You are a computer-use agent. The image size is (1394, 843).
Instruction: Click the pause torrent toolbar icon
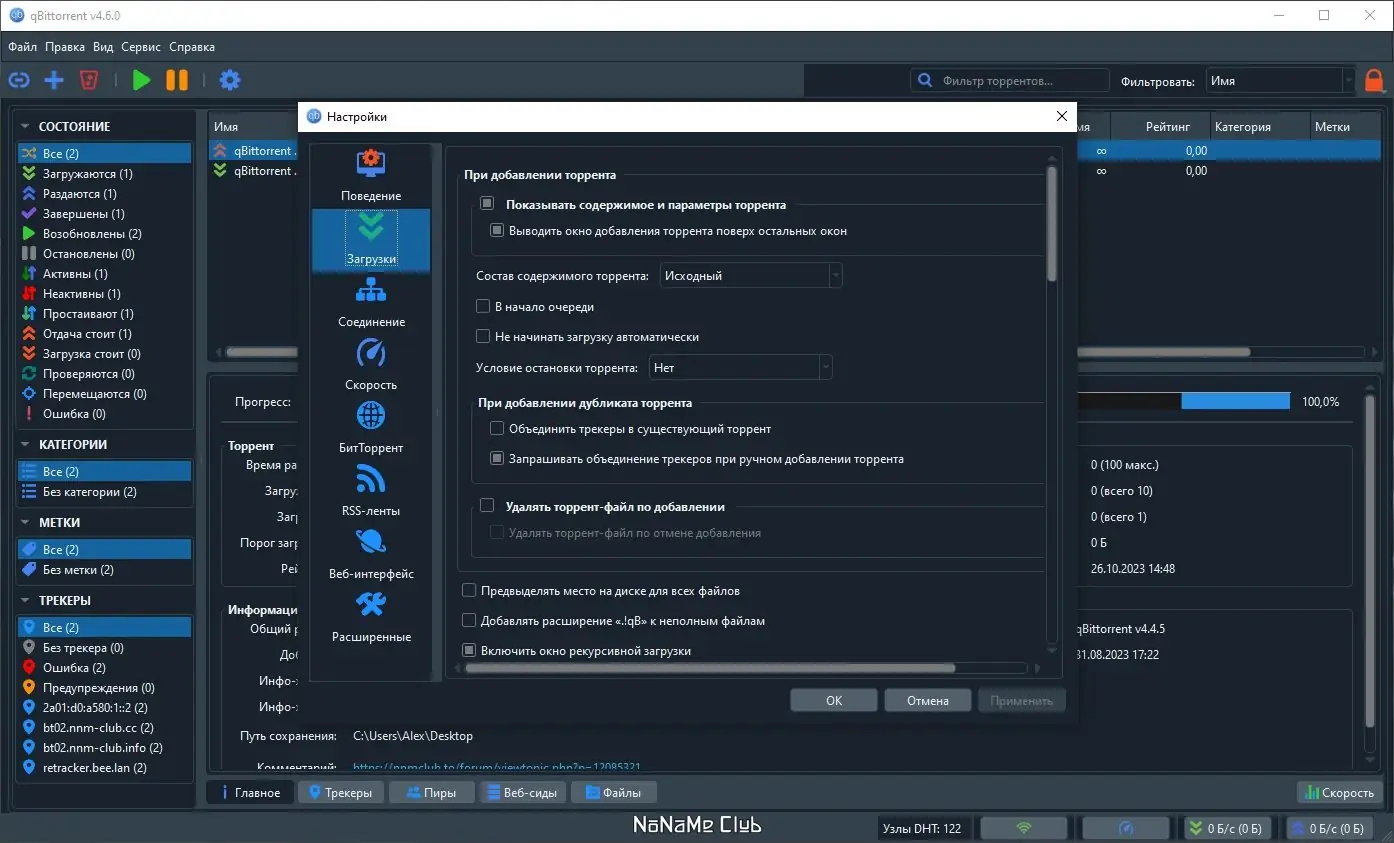coord(177,80)
